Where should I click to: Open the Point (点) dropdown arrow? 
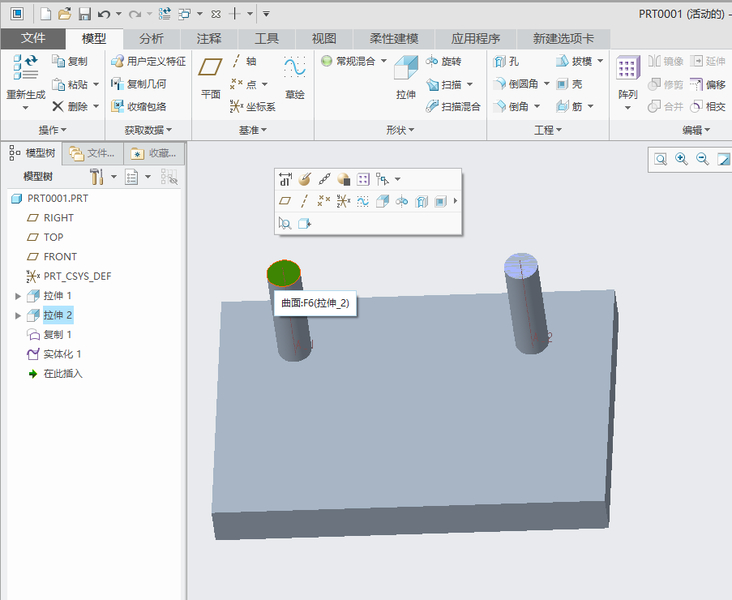point(265,85)
